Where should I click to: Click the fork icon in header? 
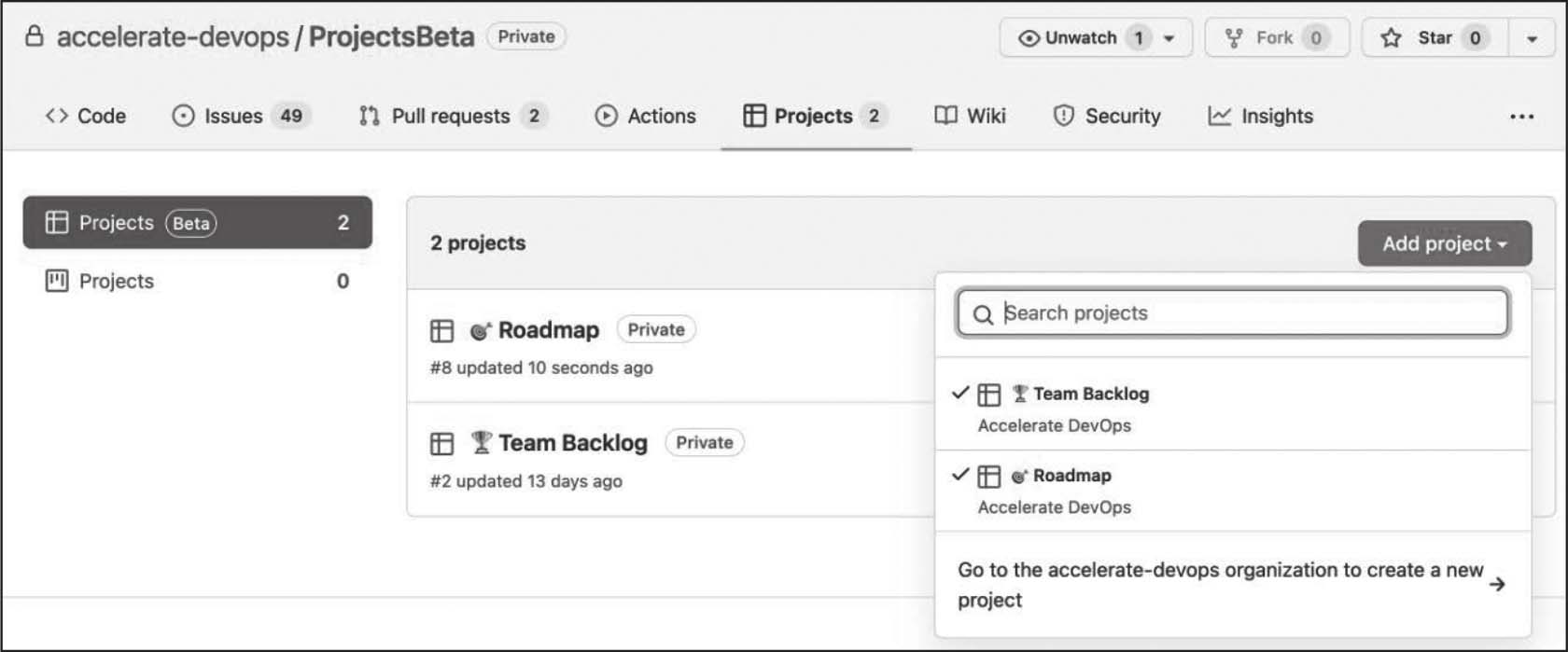(1234, 38)
